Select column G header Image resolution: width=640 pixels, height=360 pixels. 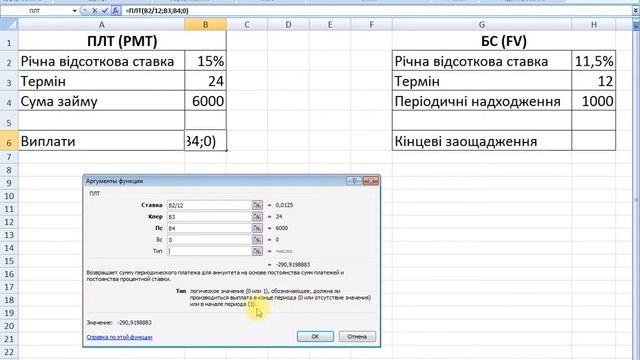pyautogui.click(x=482, y=24)
